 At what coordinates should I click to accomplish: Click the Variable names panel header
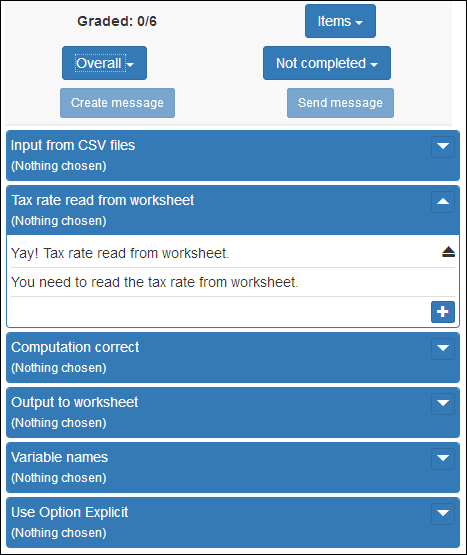[x=220, y=468]
